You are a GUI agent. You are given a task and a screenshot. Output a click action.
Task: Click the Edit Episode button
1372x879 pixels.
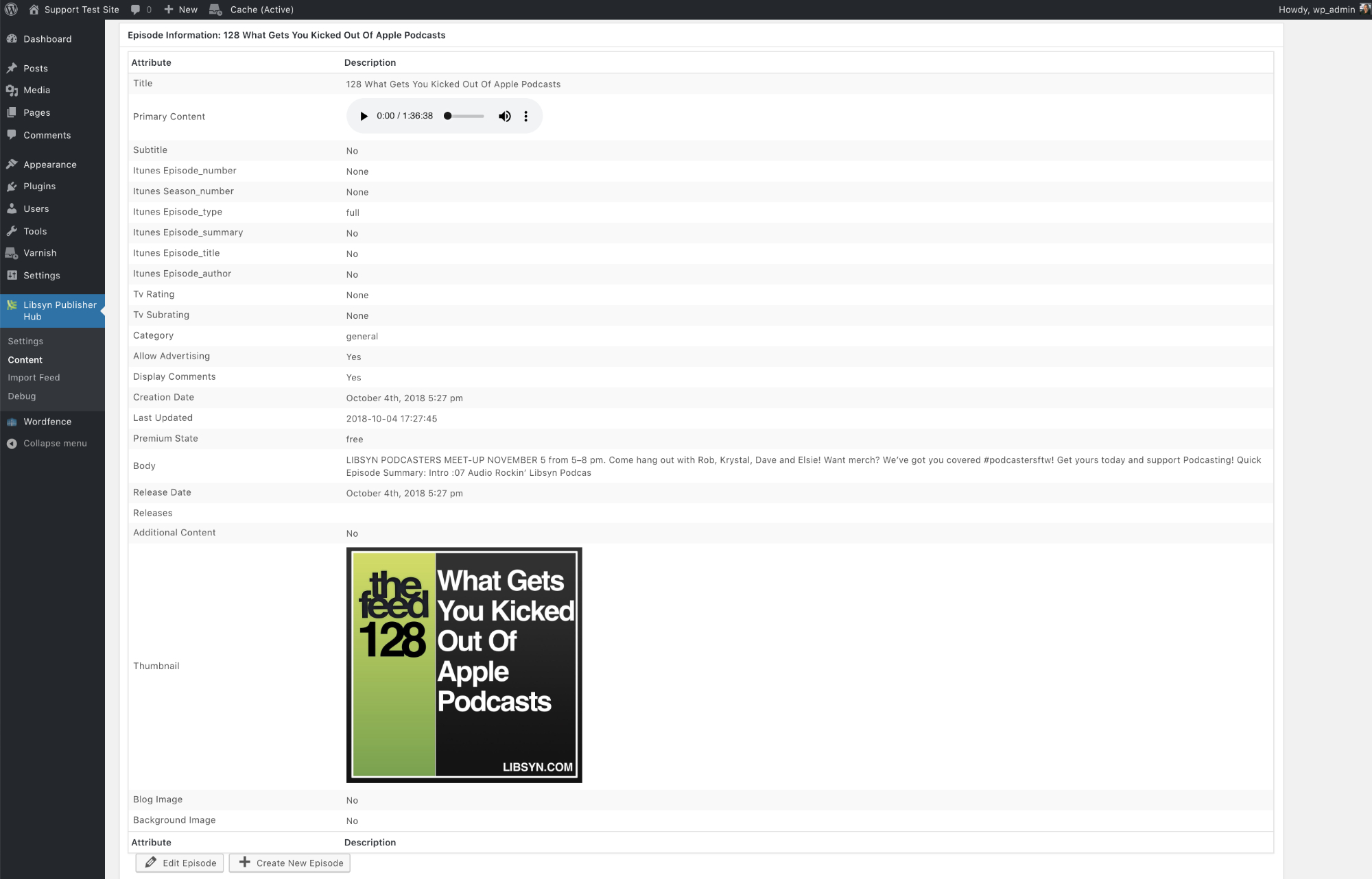[180, 863]
